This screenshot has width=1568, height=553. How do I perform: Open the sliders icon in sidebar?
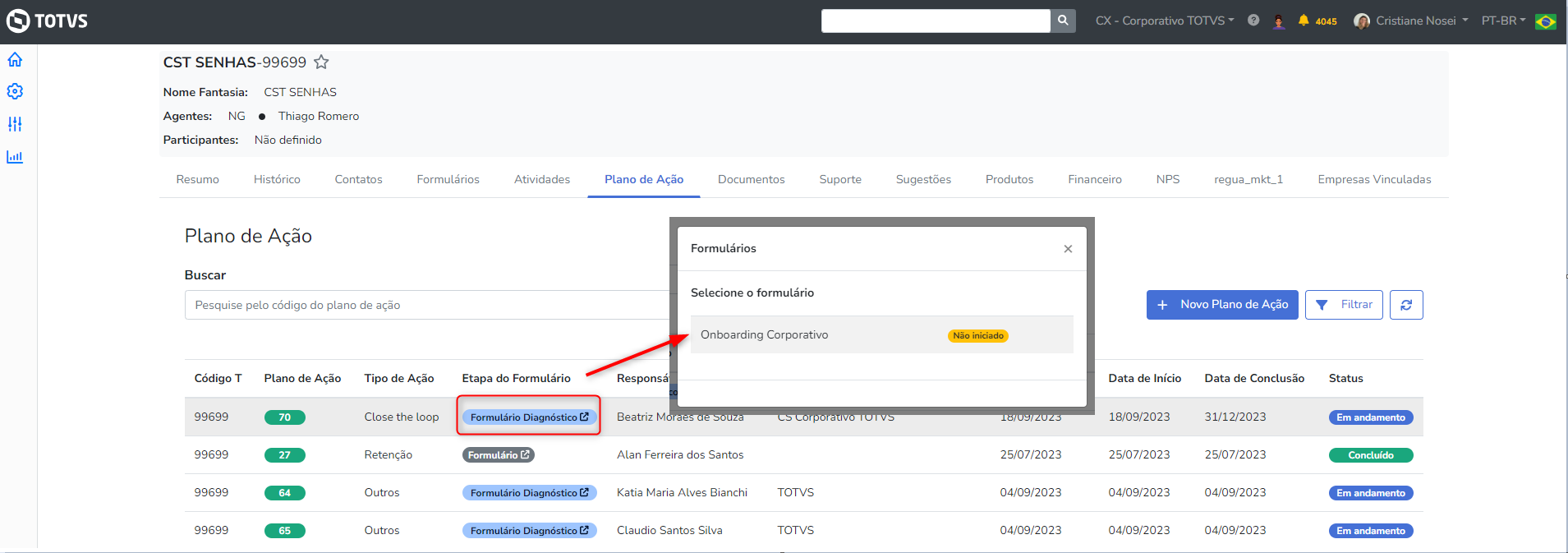pyautogui.click(x=15, y=124)
